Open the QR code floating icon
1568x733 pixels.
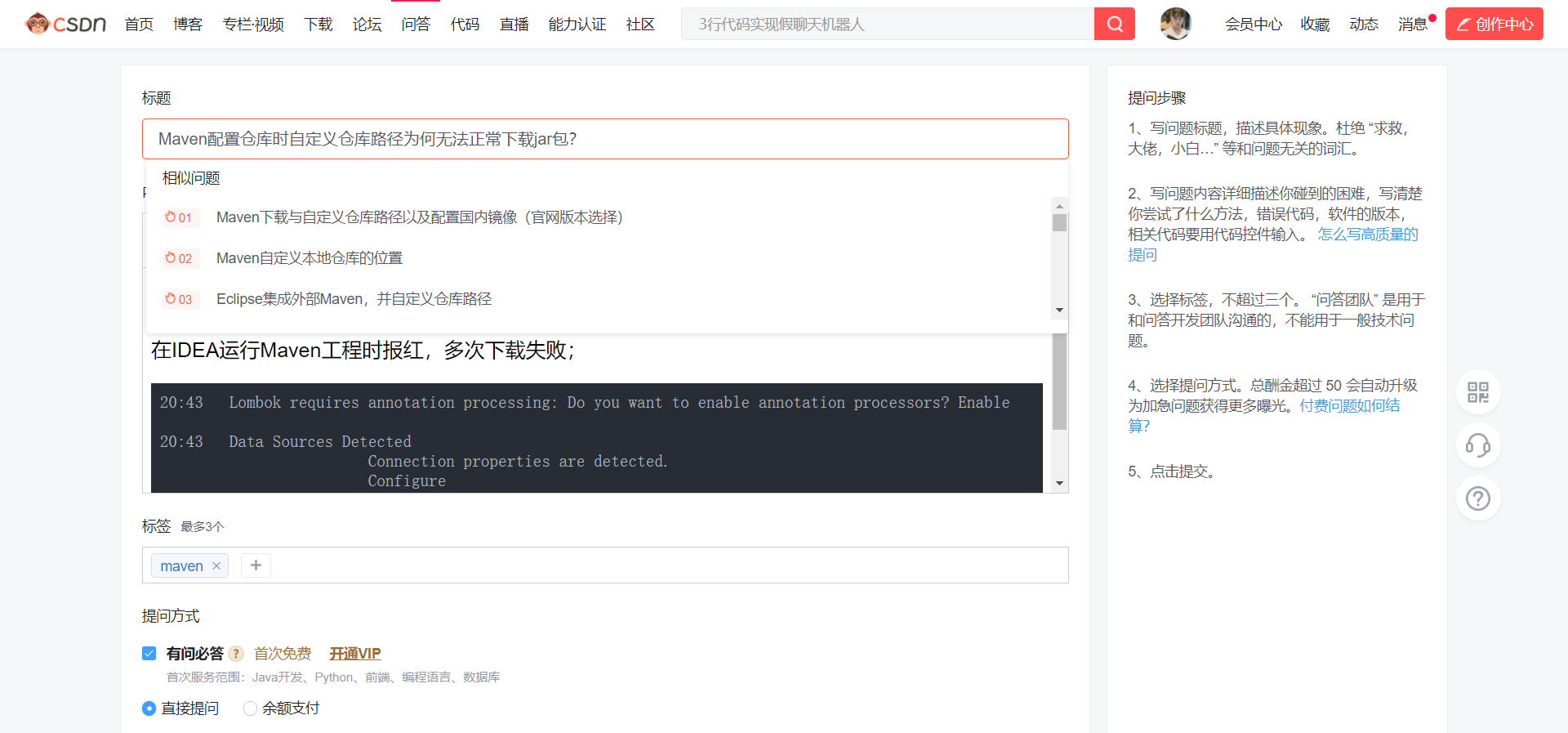[1477, 392]
